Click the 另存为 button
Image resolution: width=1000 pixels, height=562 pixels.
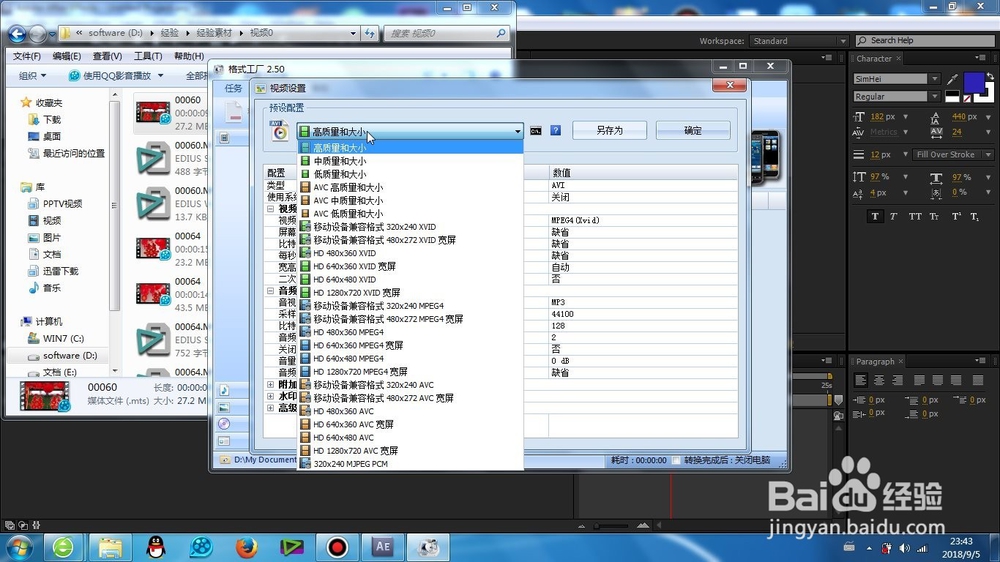(x=609, y=130)
